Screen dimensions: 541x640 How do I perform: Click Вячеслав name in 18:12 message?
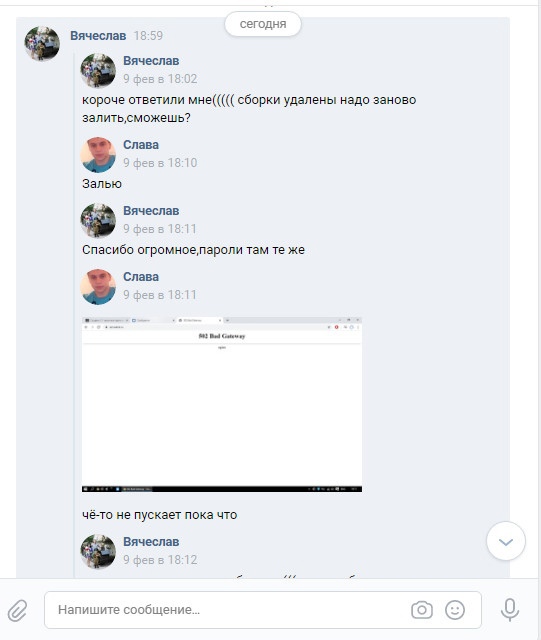pos(151,542)
